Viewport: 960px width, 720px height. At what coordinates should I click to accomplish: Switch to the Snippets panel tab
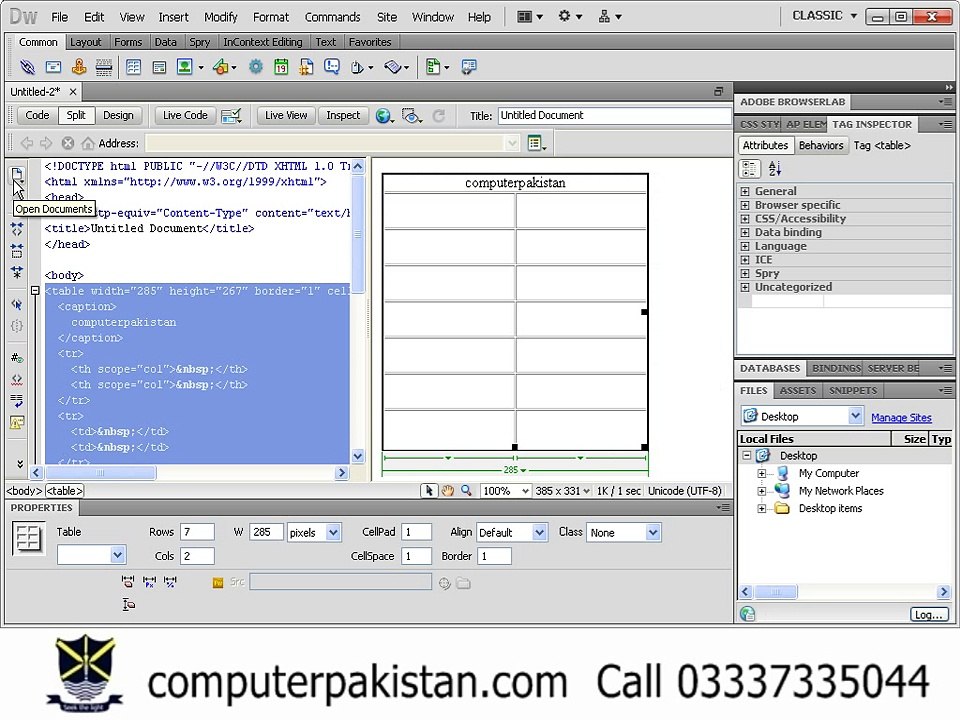[x=852, y=391]
